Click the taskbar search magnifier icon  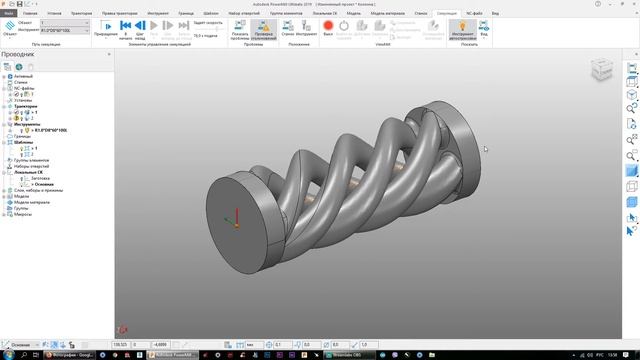tap(24, 355)
